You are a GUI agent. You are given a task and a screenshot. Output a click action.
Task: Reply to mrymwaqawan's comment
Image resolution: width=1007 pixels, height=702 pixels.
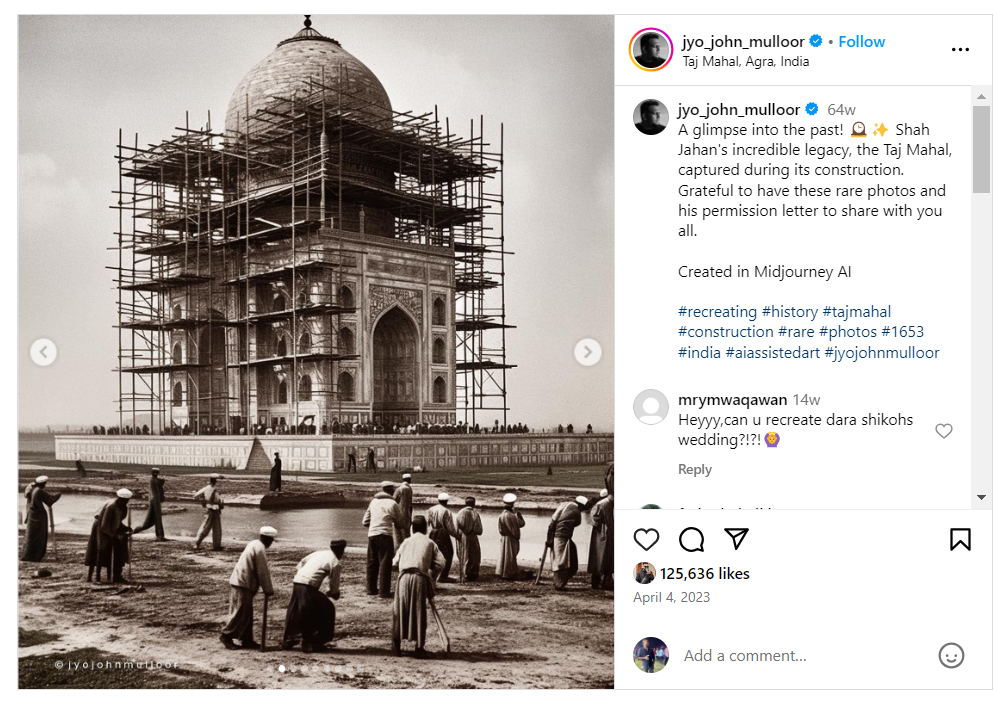(x=695, y=469)
